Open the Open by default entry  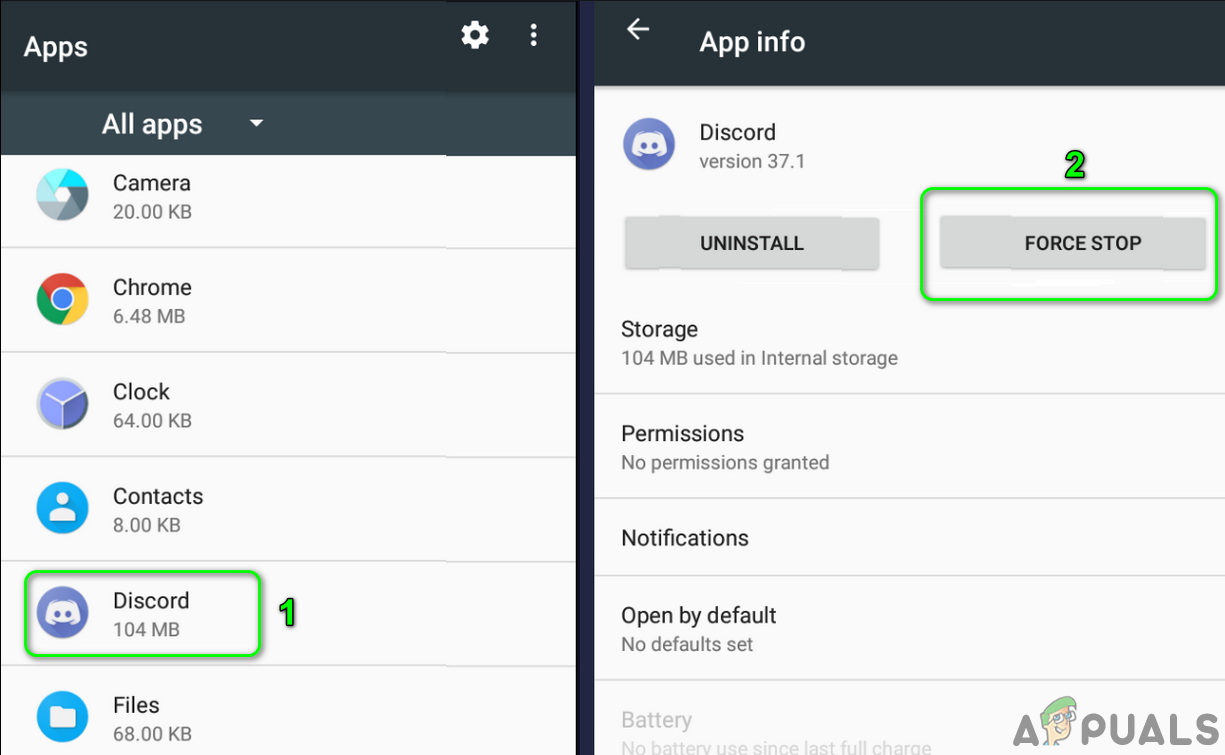909,628
